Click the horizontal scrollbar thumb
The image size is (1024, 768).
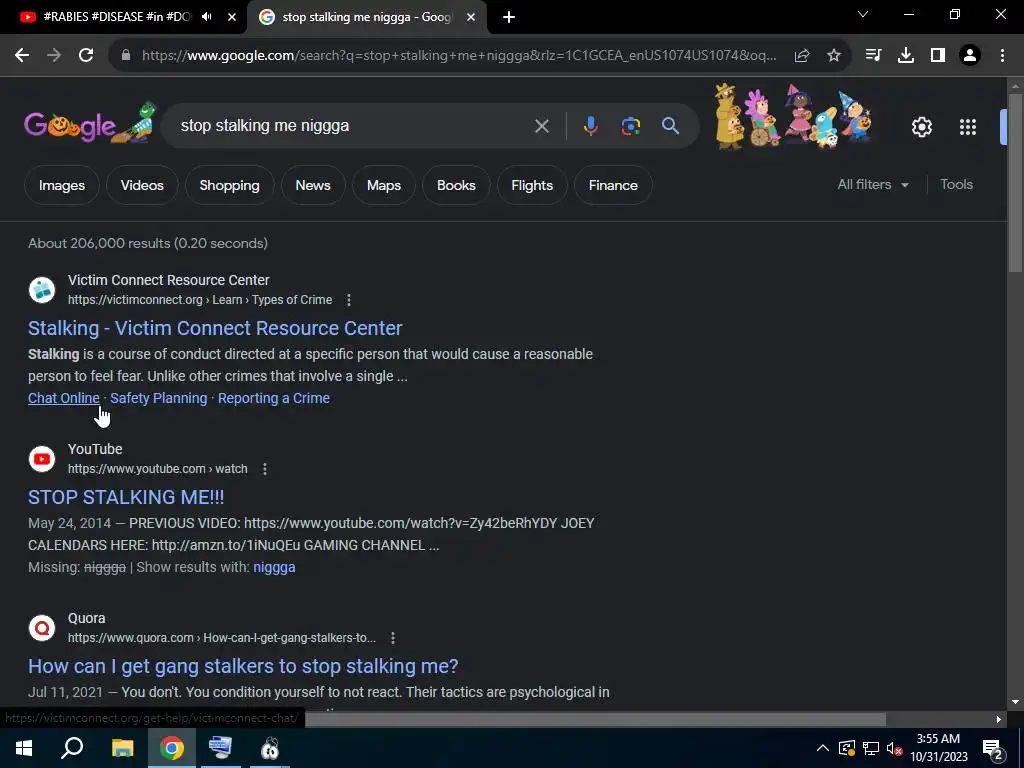tap(595, 720)
